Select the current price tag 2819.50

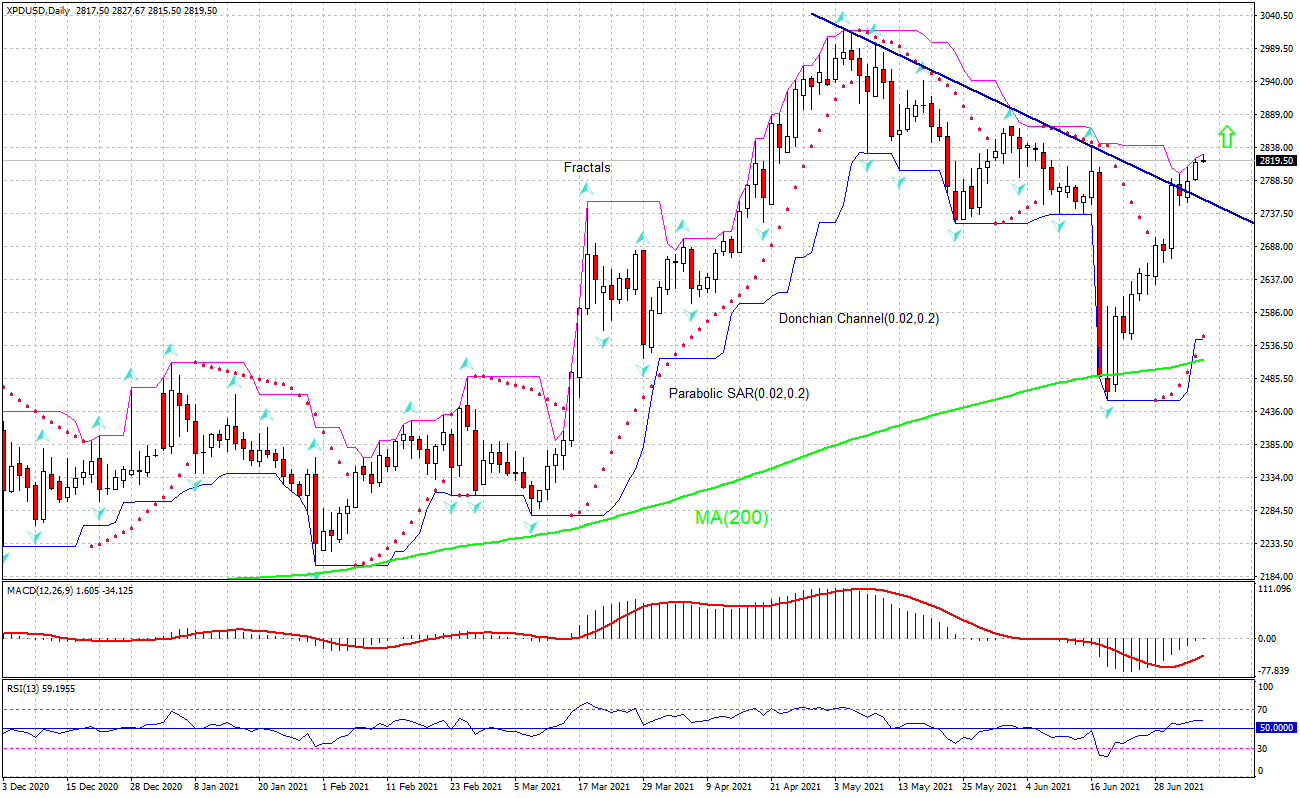(1275, 160)
